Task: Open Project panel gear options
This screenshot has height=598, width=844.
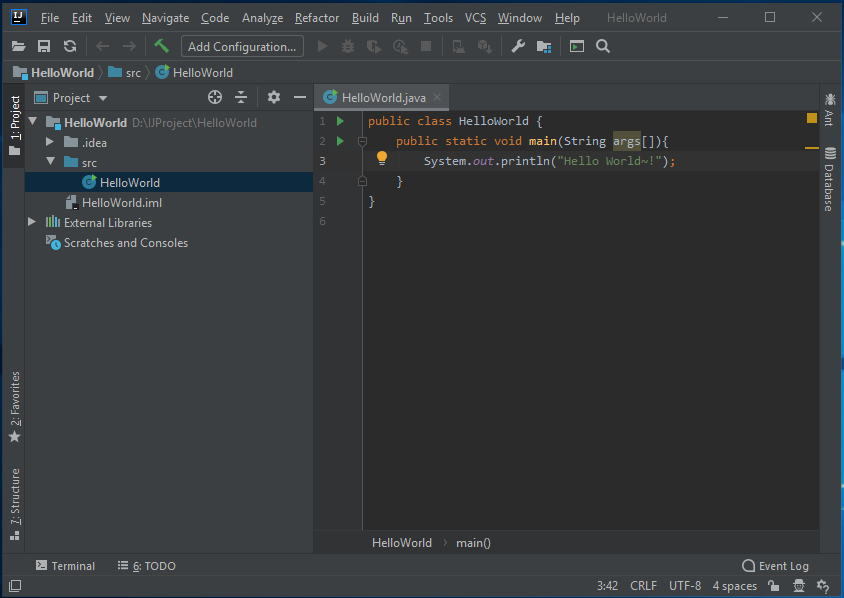Action: (x=273, y=97)
